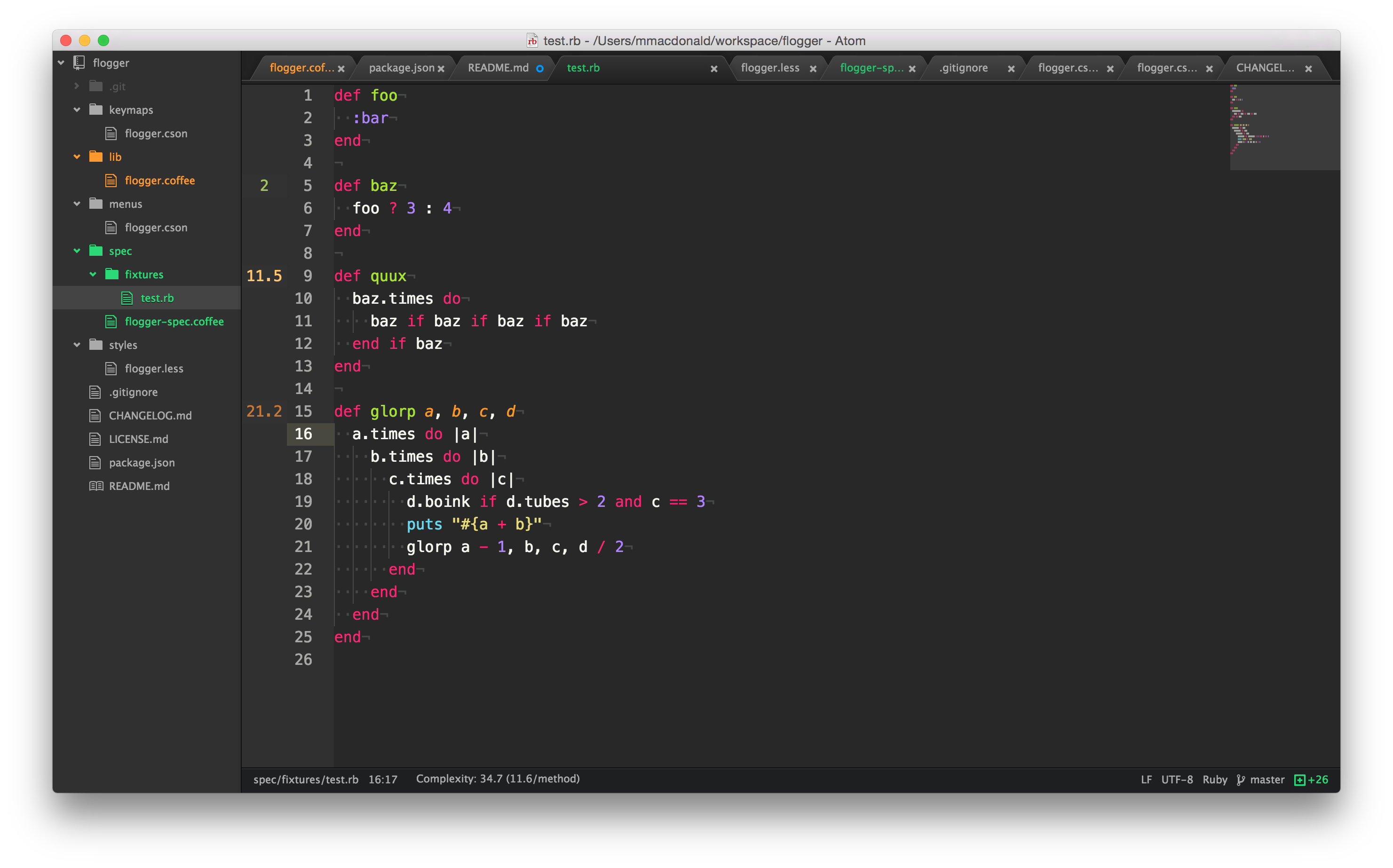Switch to the CHANGEL... tab
The width and height of the screenshot is (1393, 868).
[1265, 68]
